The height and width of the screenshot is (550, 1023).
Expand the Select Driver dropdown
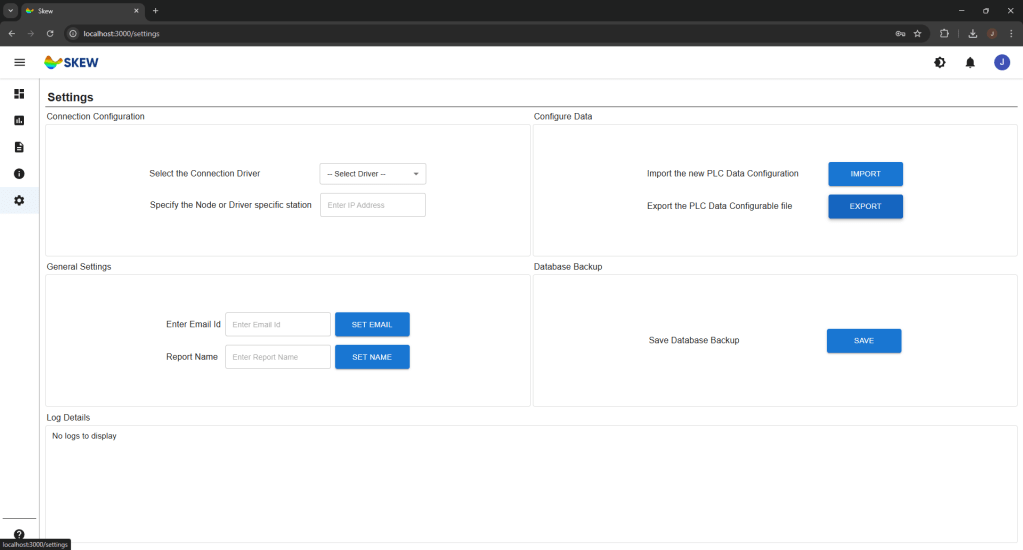[372, 174]
